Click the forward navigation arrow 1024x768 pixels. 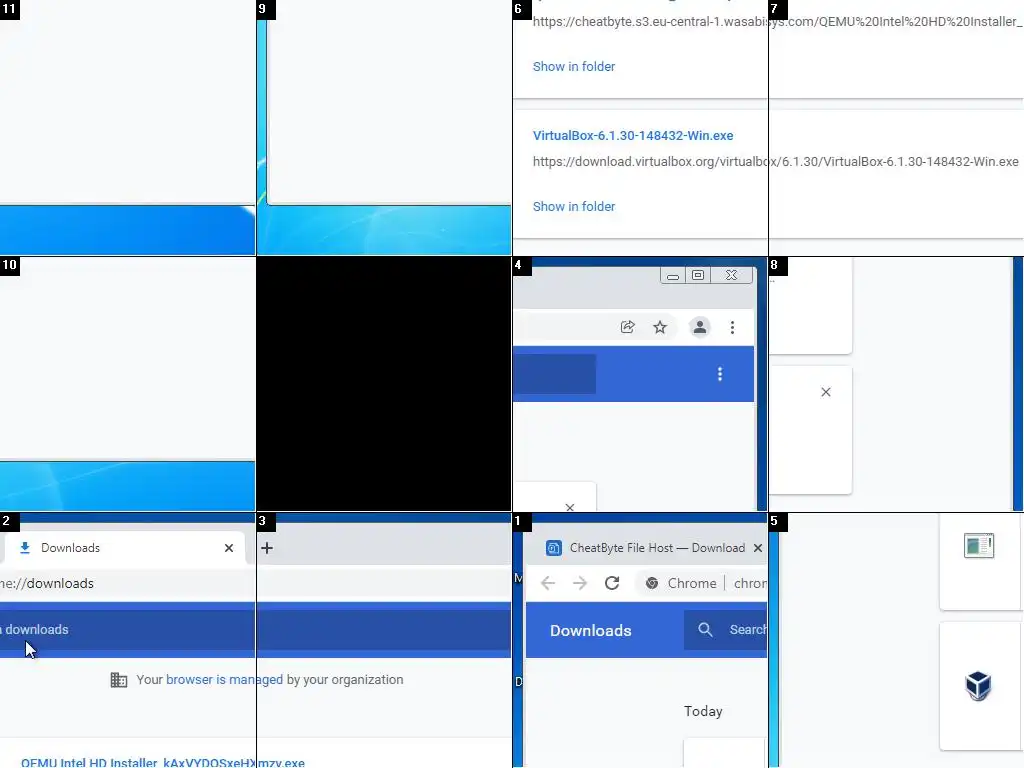click(580, 583)
